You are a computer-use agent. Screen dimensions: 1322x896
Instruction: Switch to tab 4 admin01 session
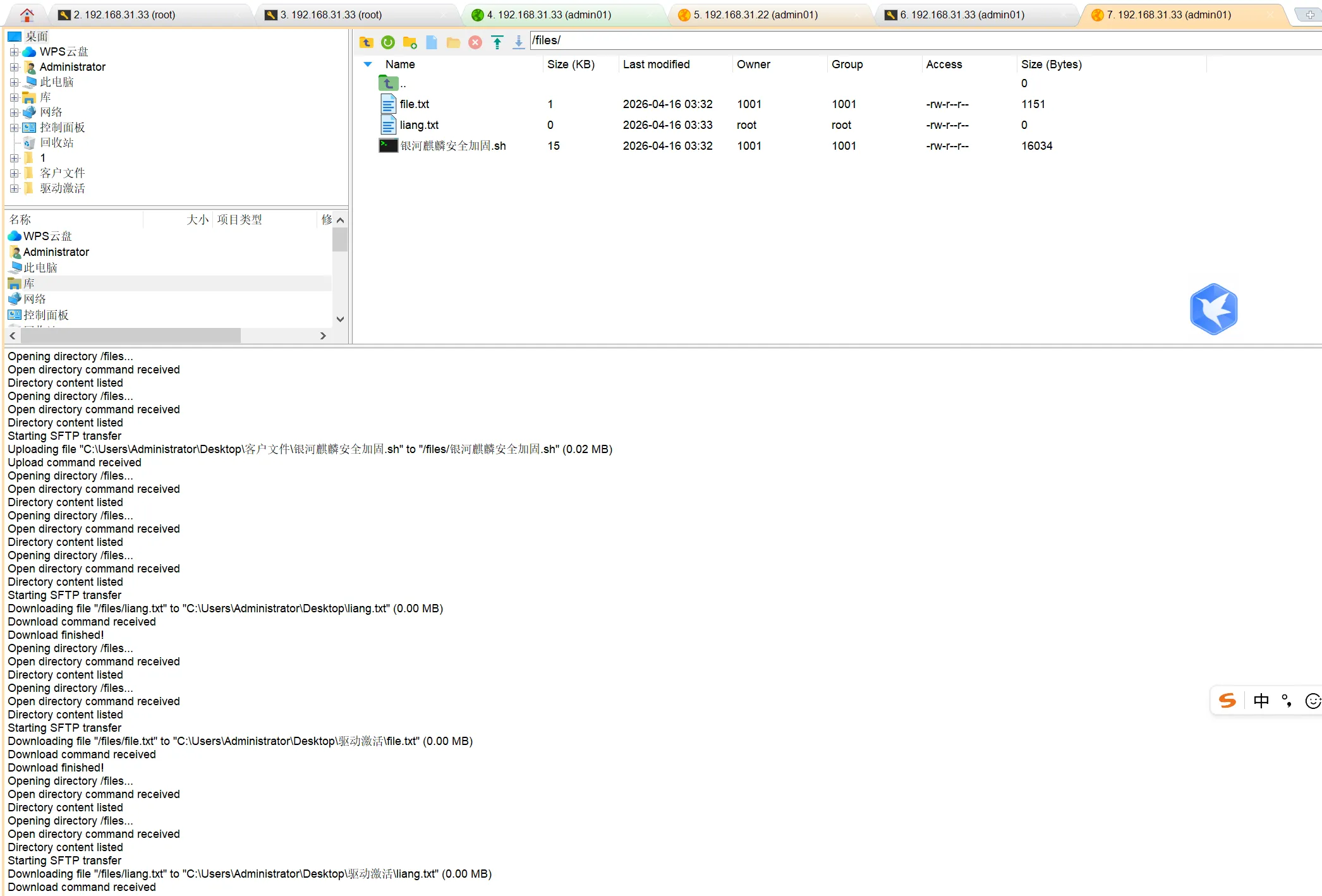(549, 15)
